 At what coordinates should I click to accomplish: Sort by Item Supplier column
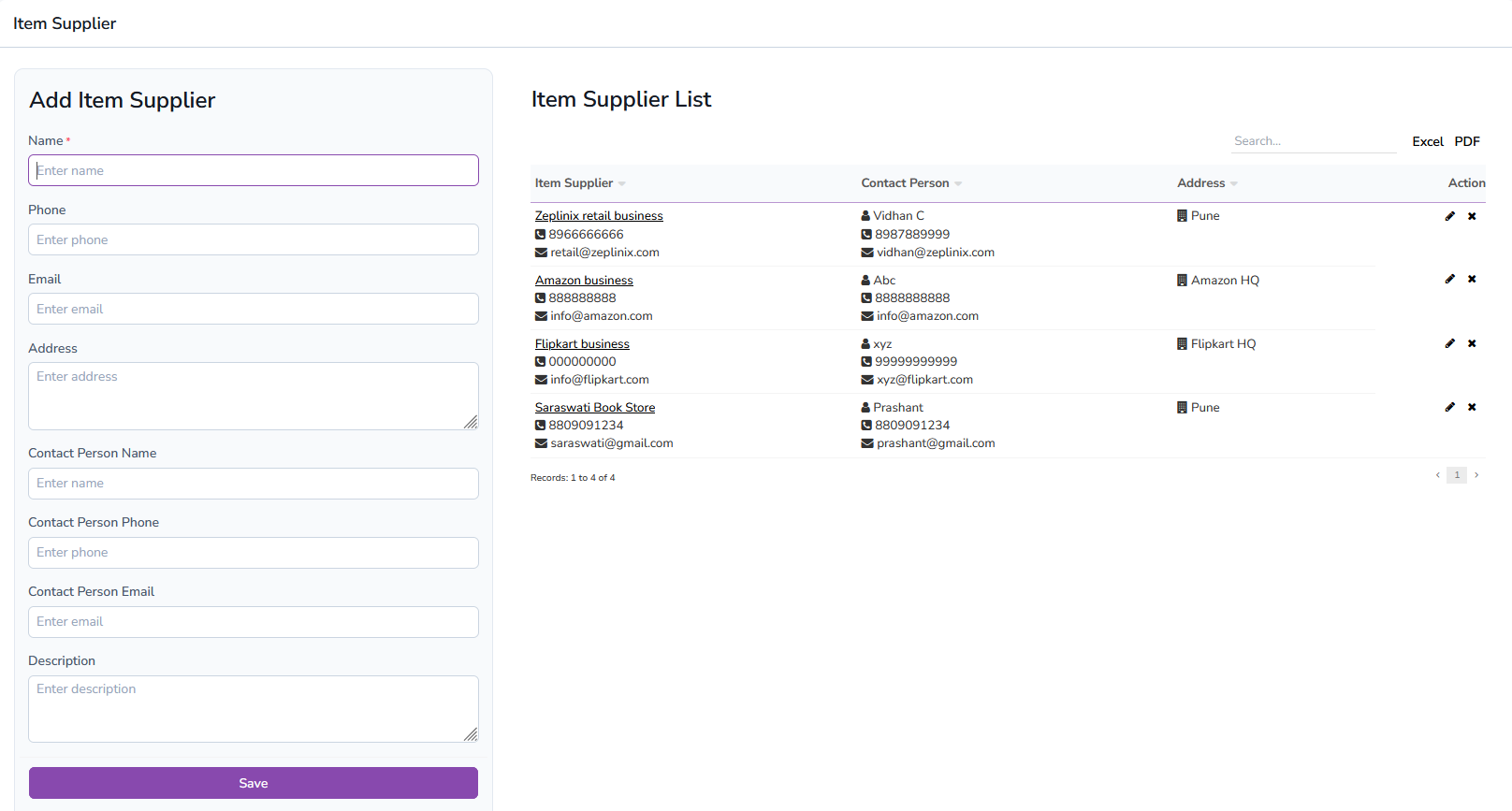(580, 183)
